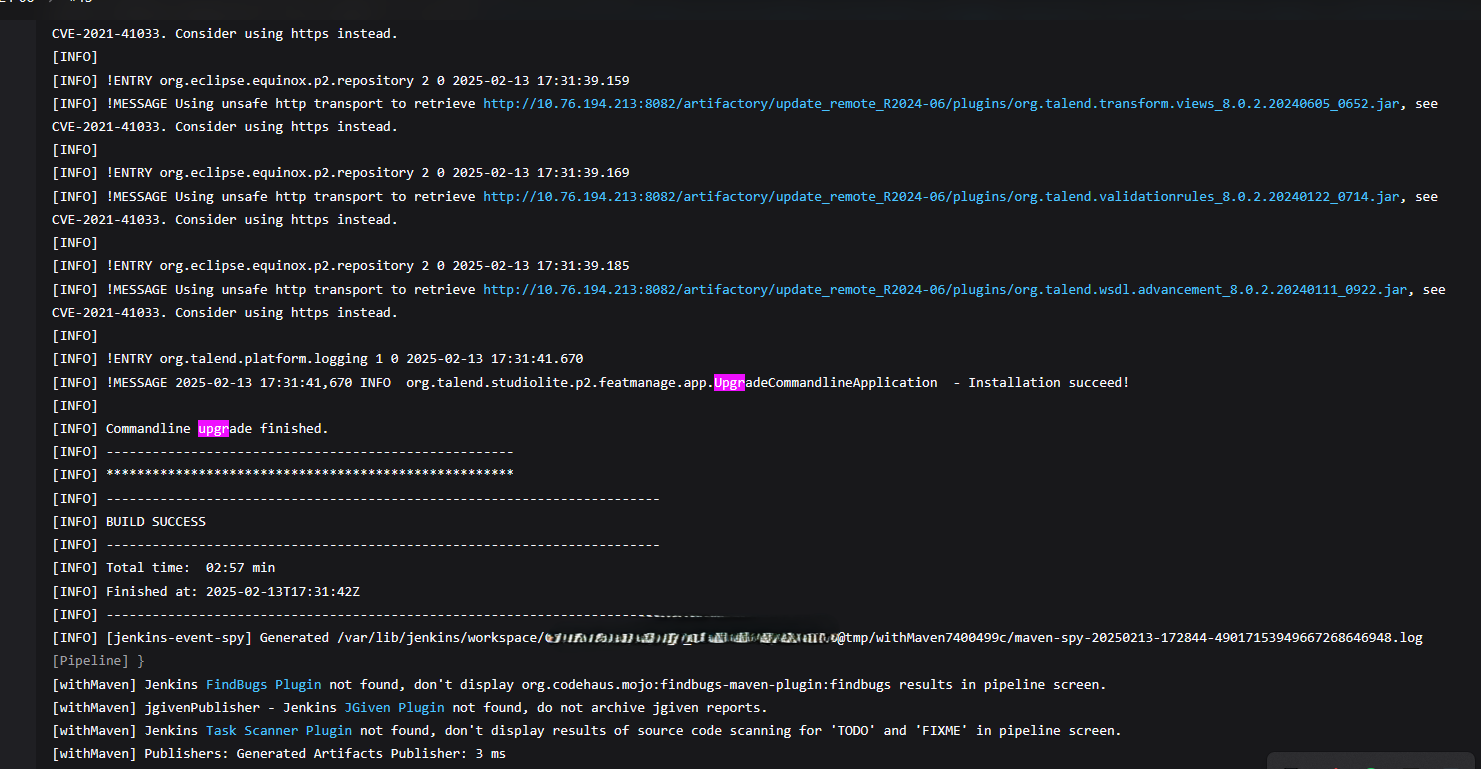Open the org.talend.transform.views jar URL
Image resolution: width=1481 pixels, height=769 pixels.
click(x=942, y=103)
